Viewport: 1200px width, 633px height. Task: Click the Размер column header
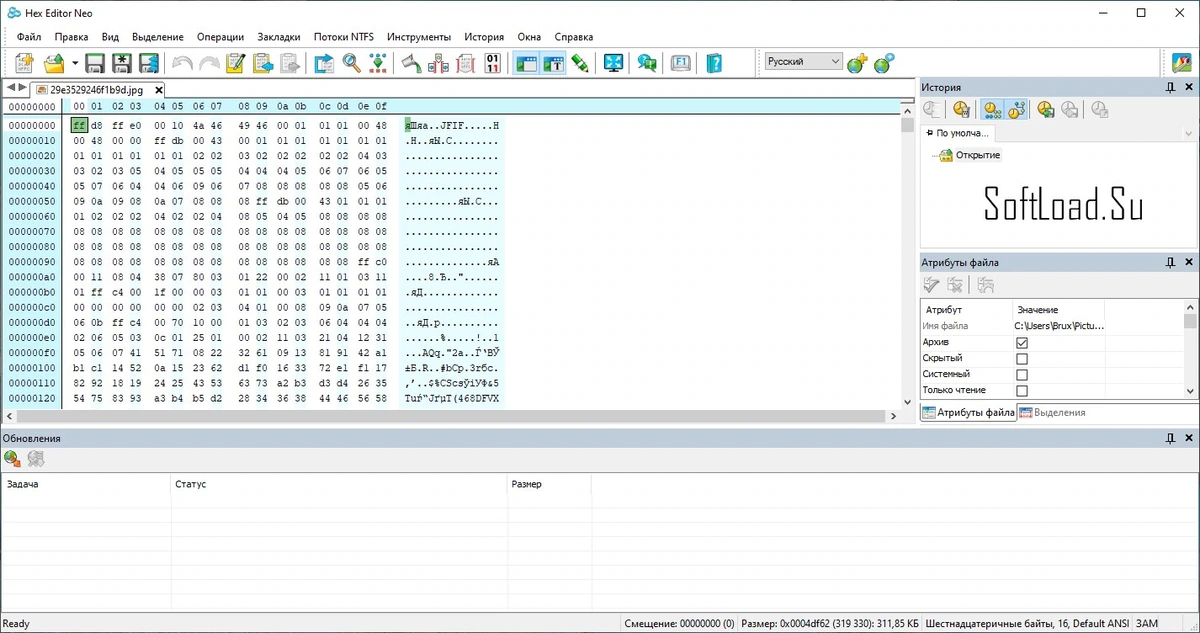(549, 484)
